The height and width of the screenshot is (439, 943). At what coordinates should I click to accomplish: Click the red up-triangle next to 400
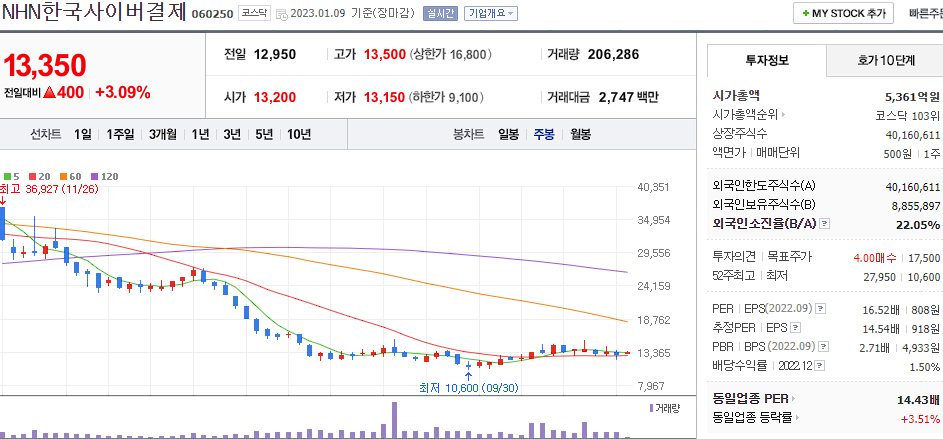[49, 93]
